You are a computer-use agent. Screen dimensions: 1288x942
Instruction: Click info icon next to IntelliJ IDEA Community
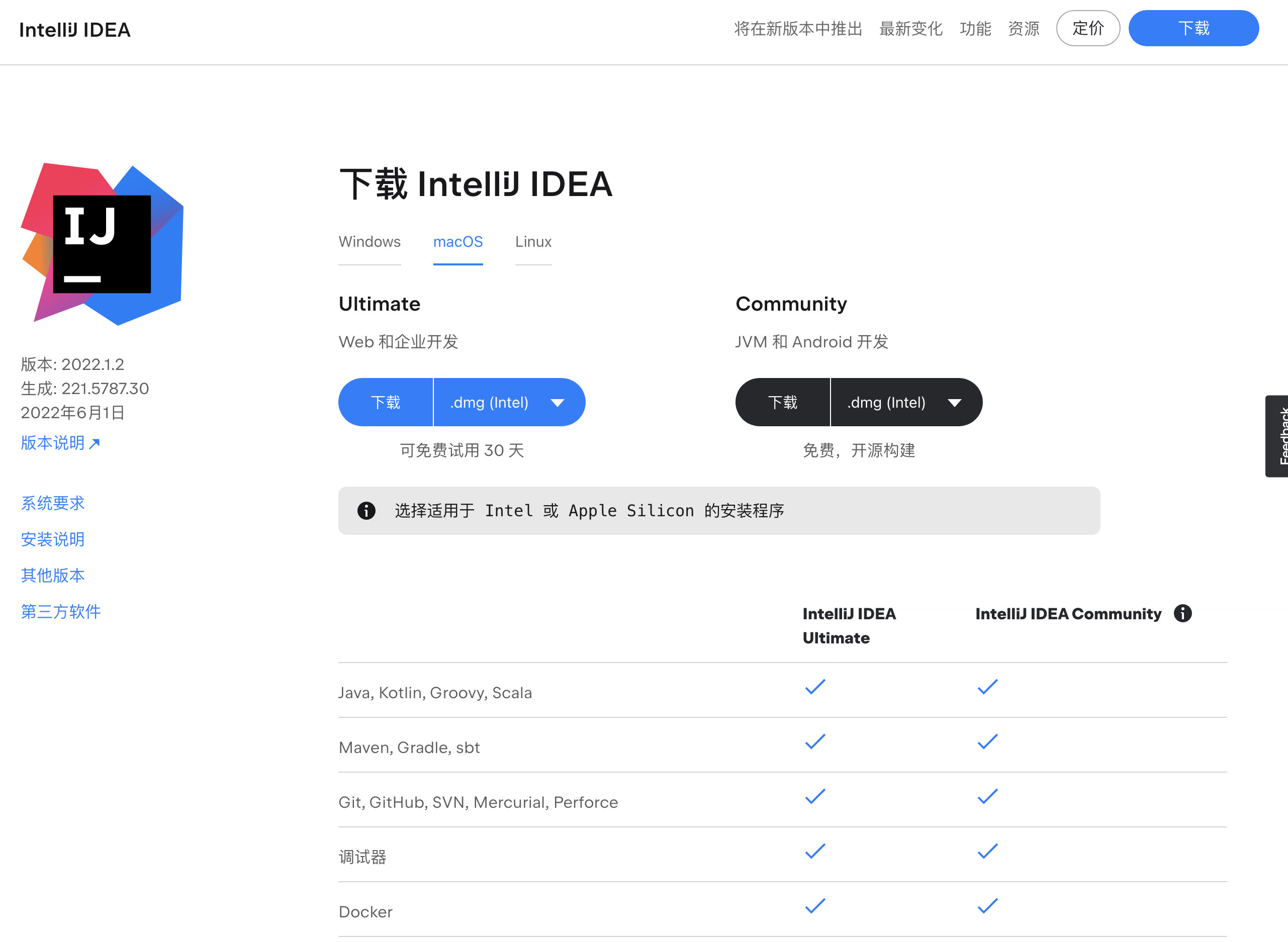1182,614
